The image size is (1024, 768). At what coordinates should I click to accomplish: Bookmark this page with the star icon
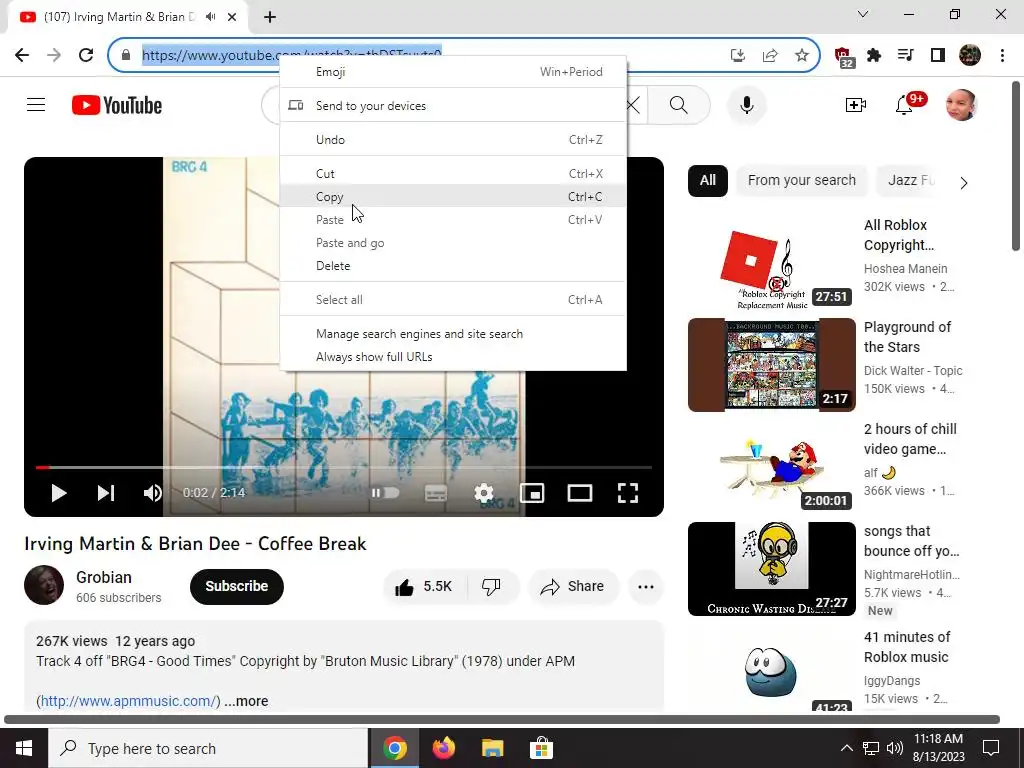802,55
